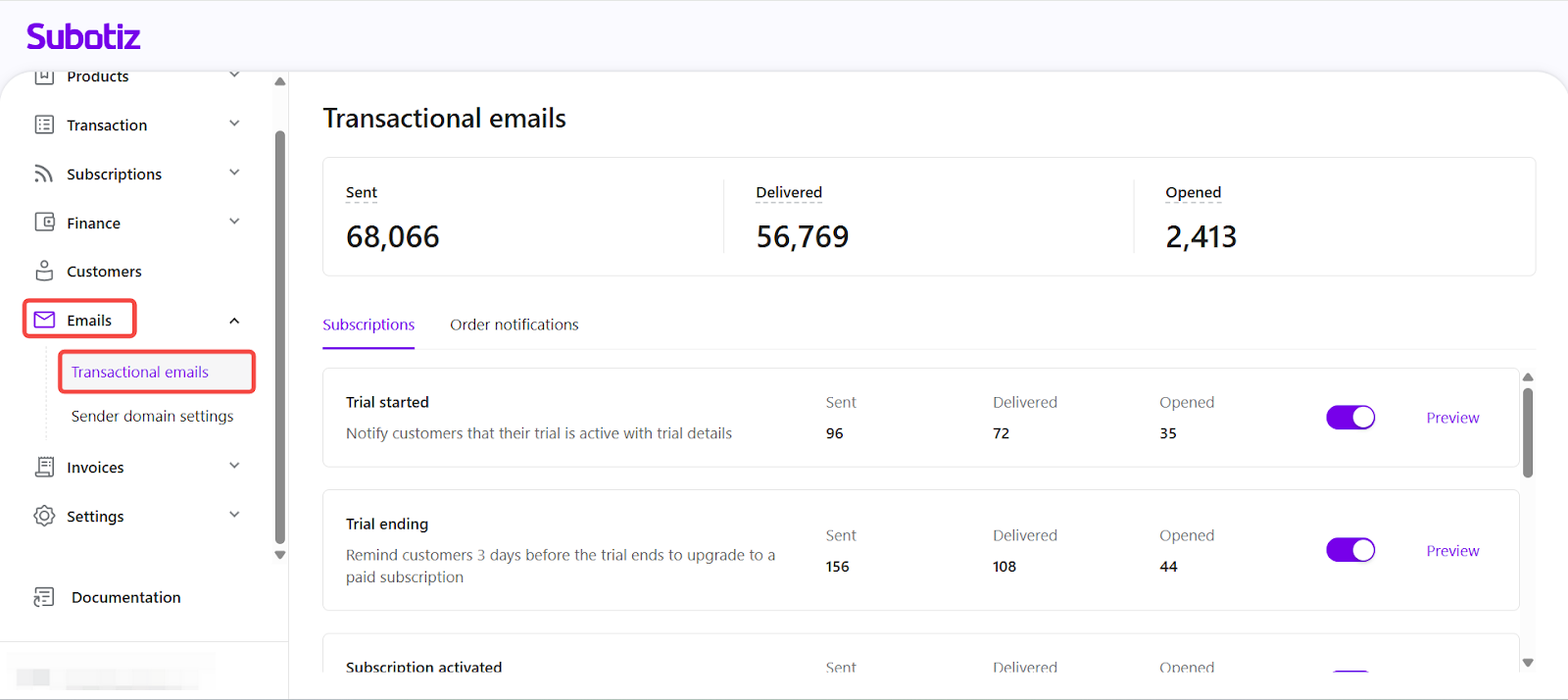This screenshot has height=700, width=1568.
Task: Collapse the Emails section chevron
Action: (x=234, y=321)
